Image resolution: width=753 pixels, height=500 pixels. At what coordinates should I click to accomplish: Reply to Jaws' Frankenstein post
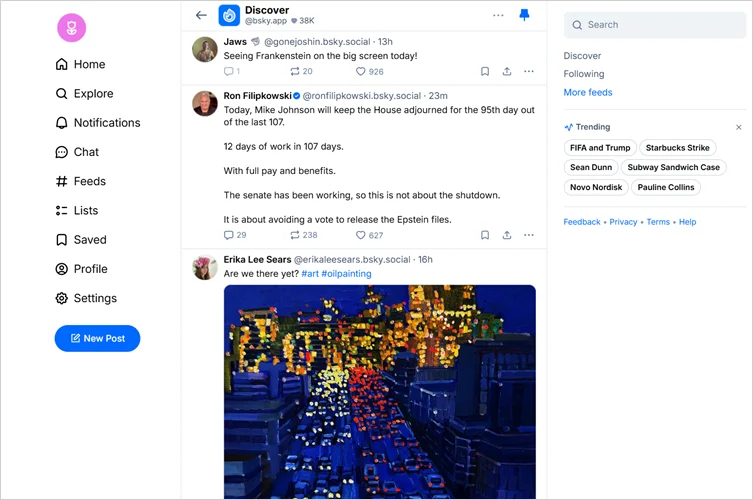click(x=231, y=72)
